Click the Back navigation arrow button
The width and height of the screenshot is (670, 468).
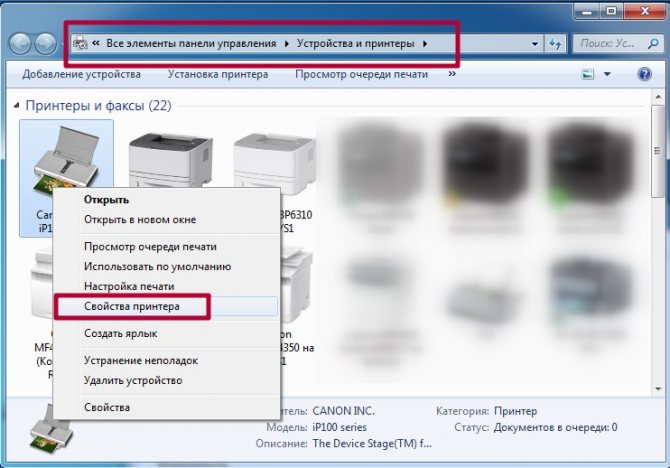click(x=20, y=44)
